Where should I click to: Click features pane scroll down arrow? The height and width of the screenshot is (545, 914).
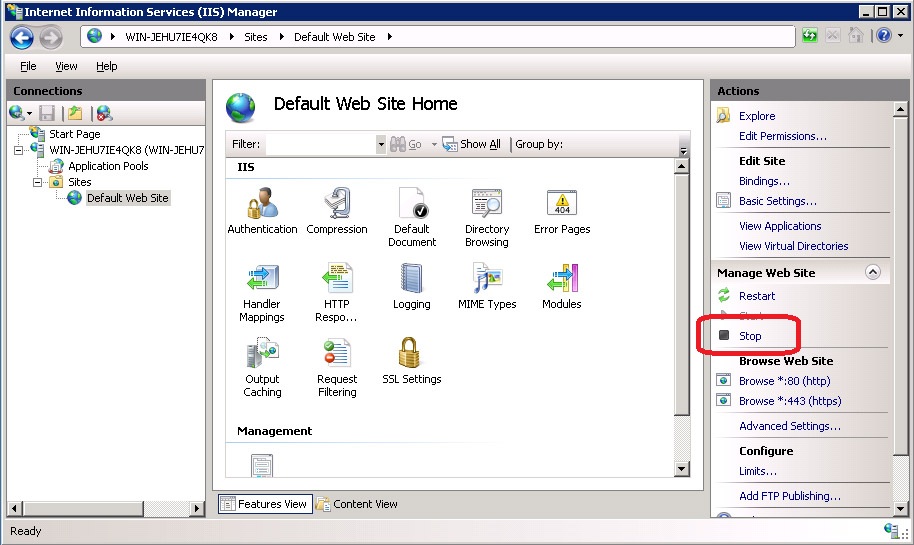point(681,469)
